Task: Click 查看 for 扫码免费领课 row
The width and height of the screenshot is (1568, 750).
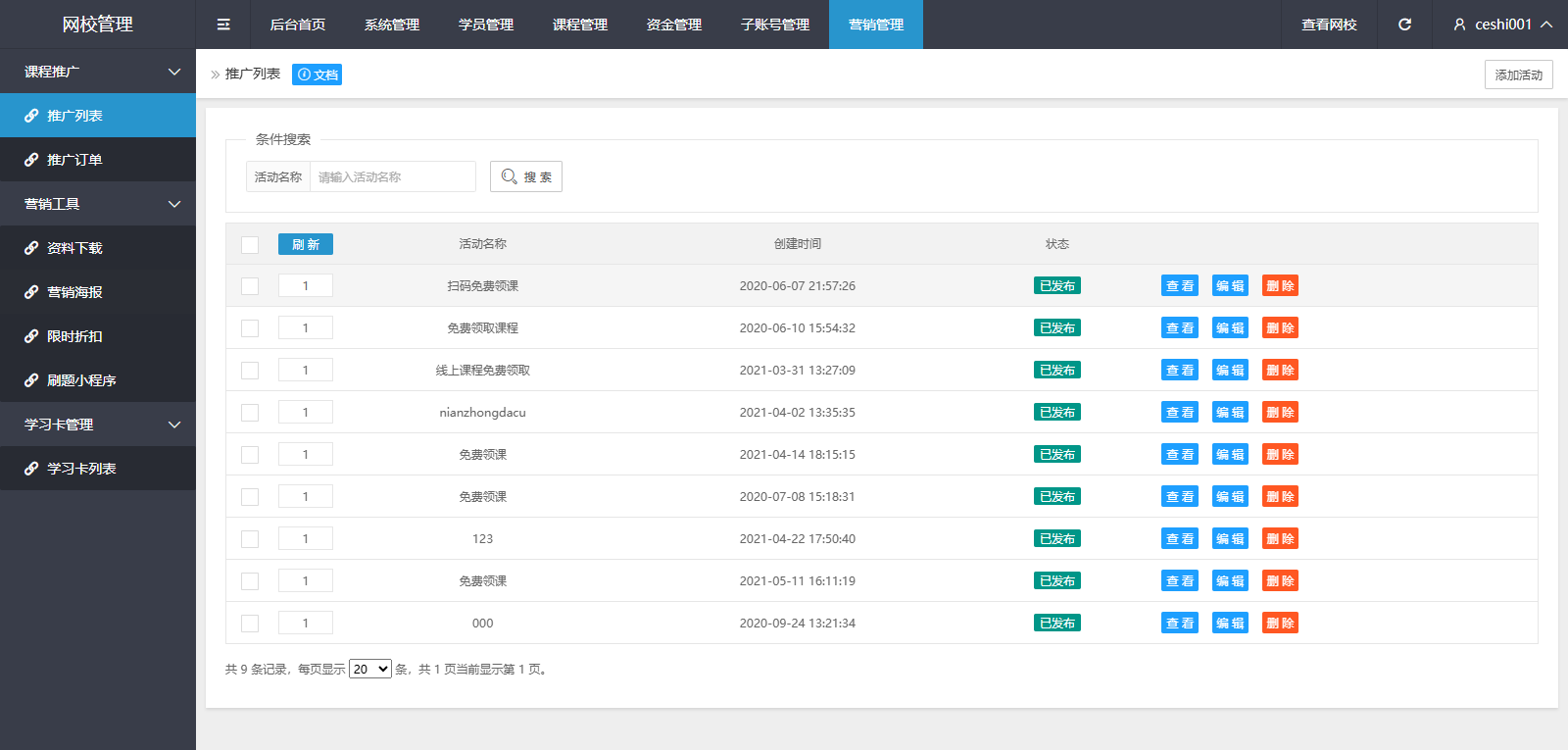Action: tap(1180, 286)
